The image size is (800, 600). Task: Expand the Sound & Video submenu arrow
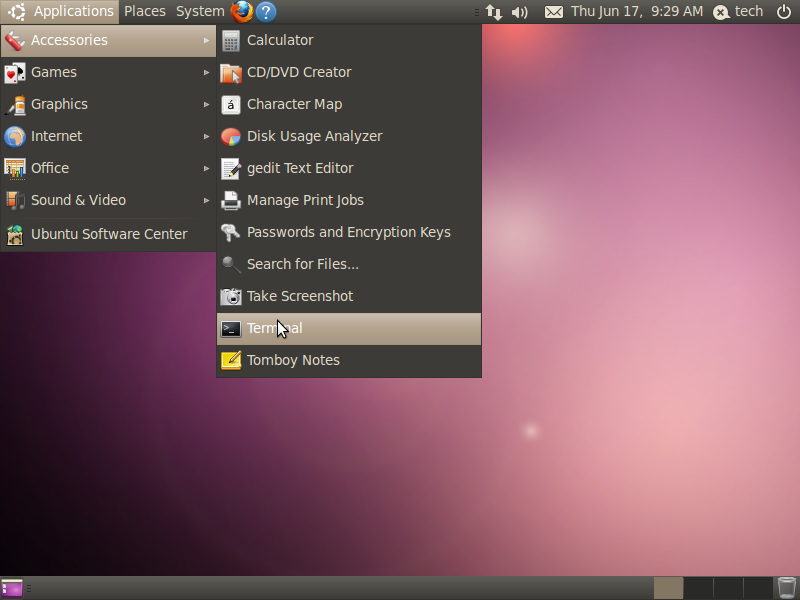pos(207,201)
